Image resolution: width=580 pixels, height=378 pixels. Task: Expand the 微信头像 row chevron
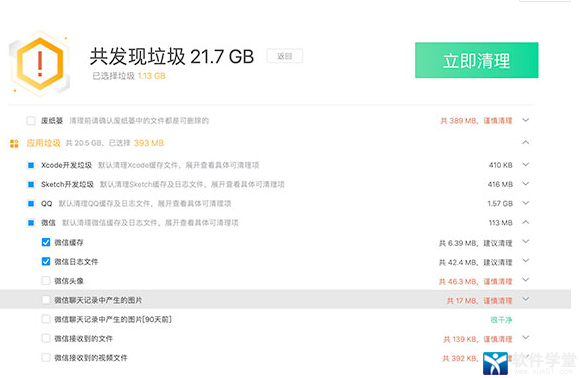point(526,280)
